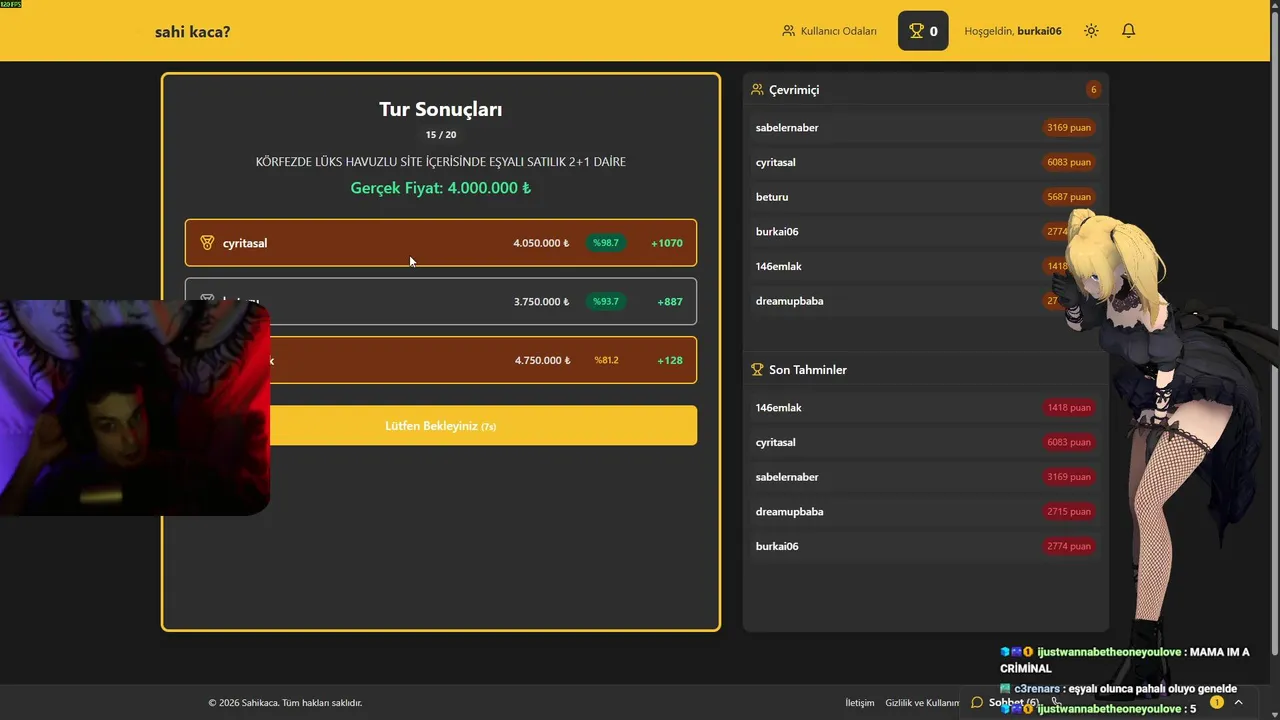The image size is (1280, 720).
Task: Click the online count badge 6
Action: pos(1093,90)
